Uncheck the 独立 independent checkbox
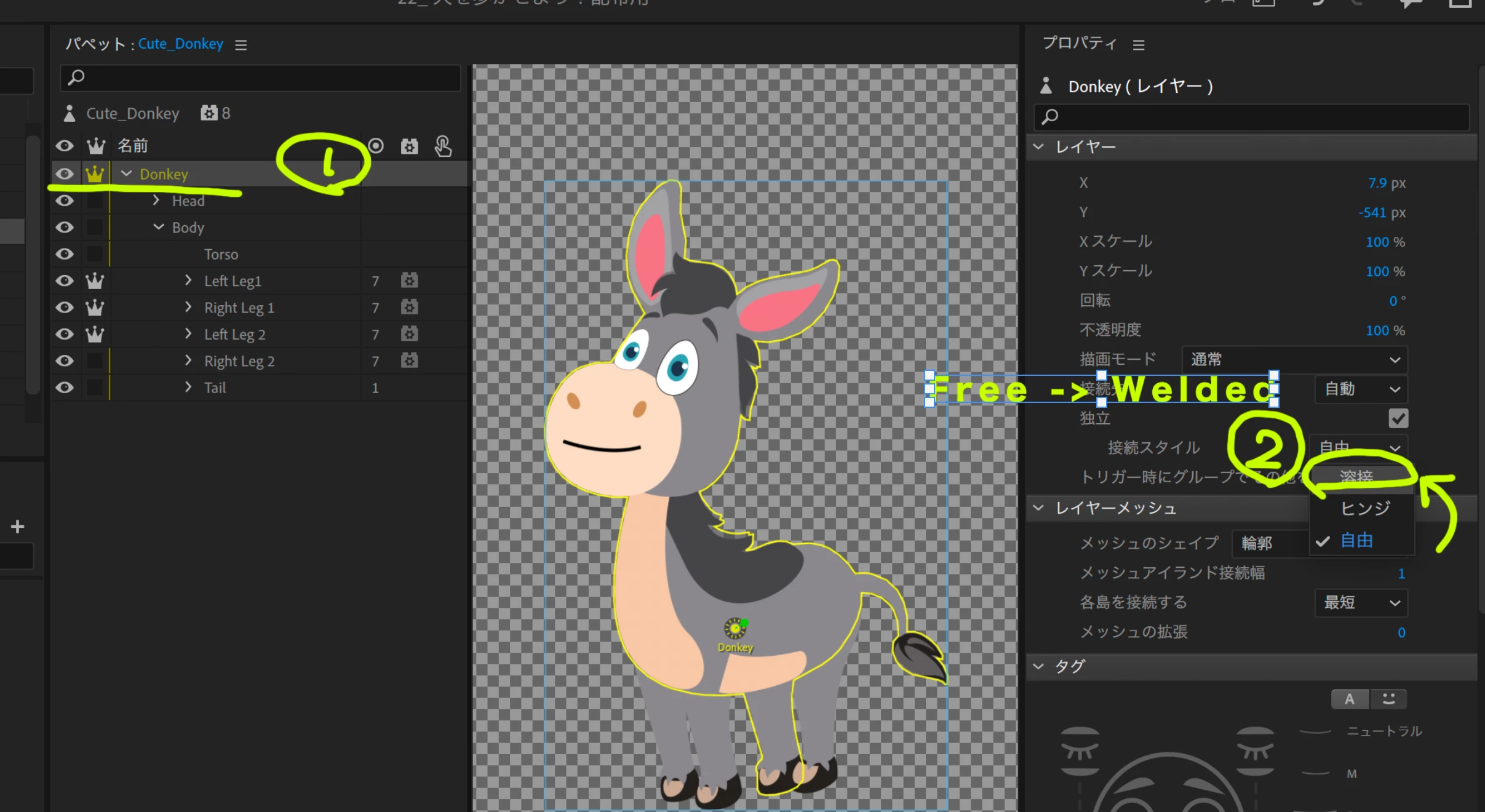The height and width of the screenshot is (812, 1485). click(x=1398, y=418)
